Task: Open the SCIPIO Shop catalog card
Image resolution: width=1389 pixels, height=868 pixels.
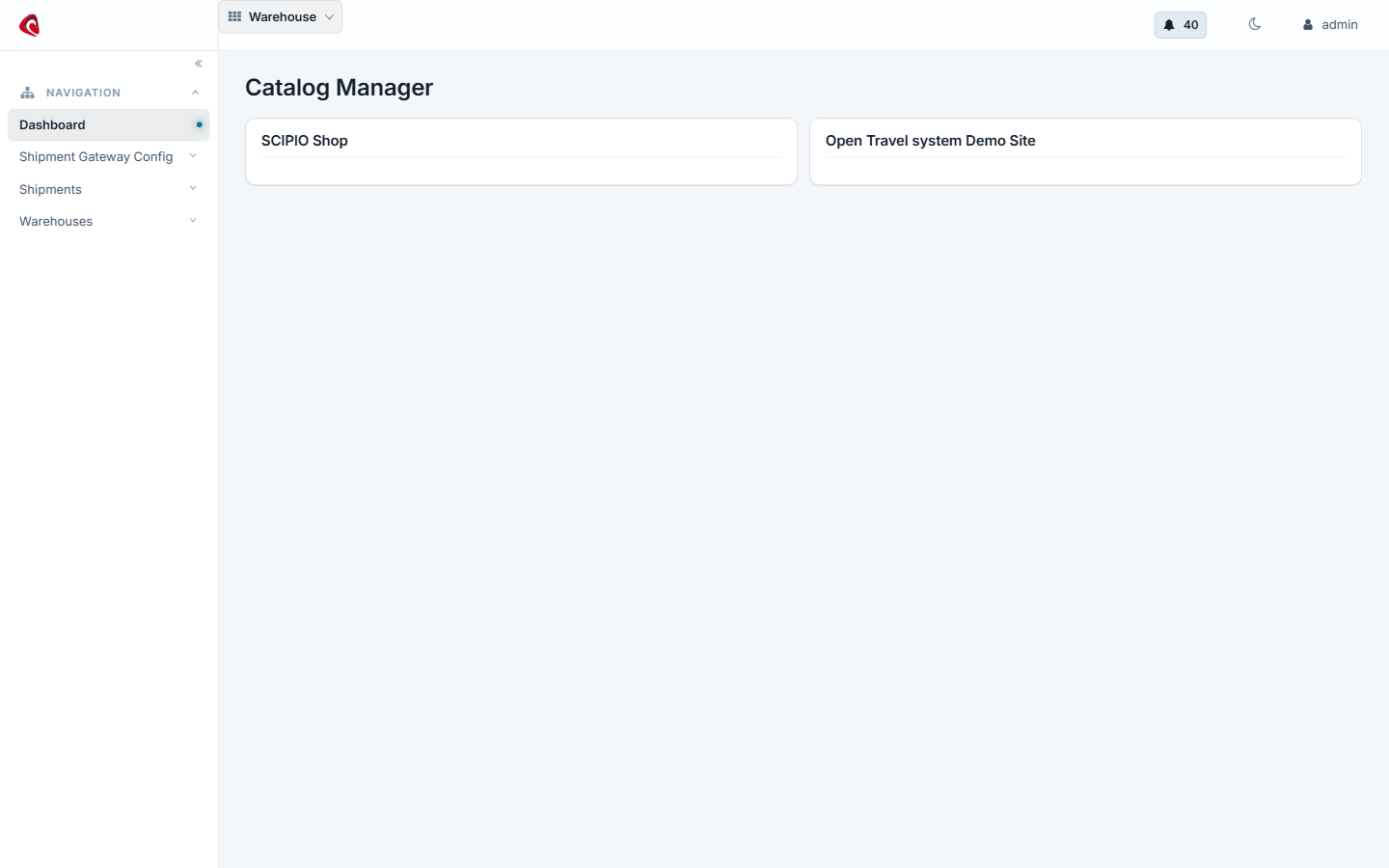Action: (522, 151)
